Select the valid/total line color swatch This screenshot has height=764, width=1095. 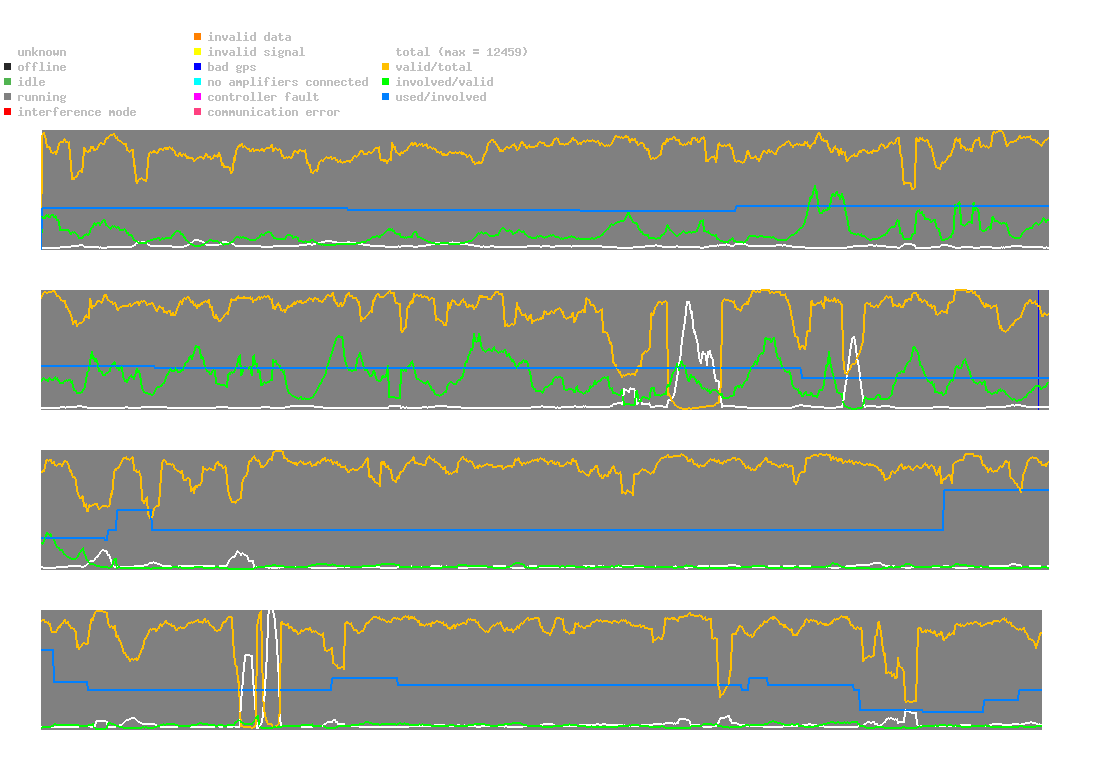coord(385,67)
